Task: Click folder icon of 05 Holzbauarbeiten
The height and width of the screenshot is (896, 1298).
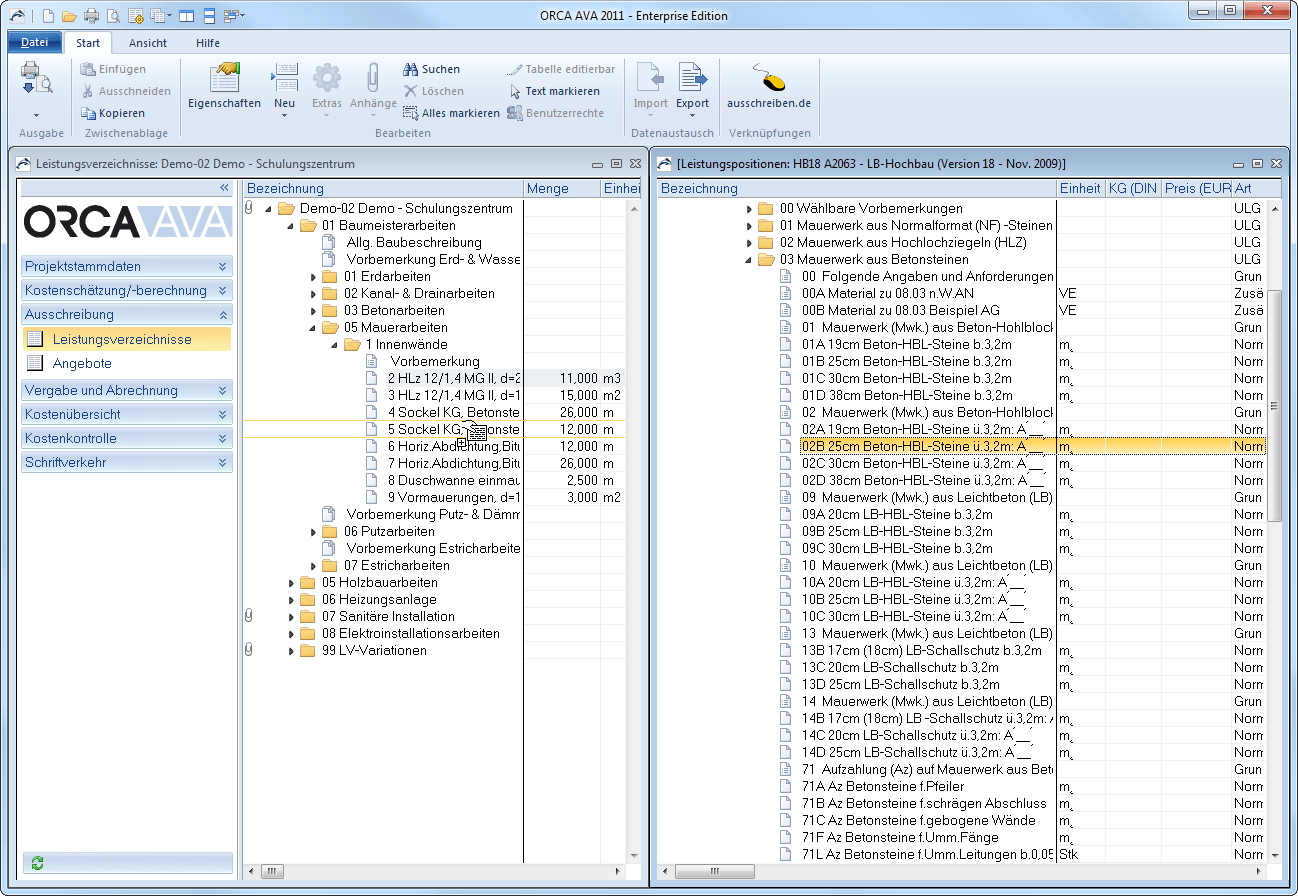Action: (308, 582)
